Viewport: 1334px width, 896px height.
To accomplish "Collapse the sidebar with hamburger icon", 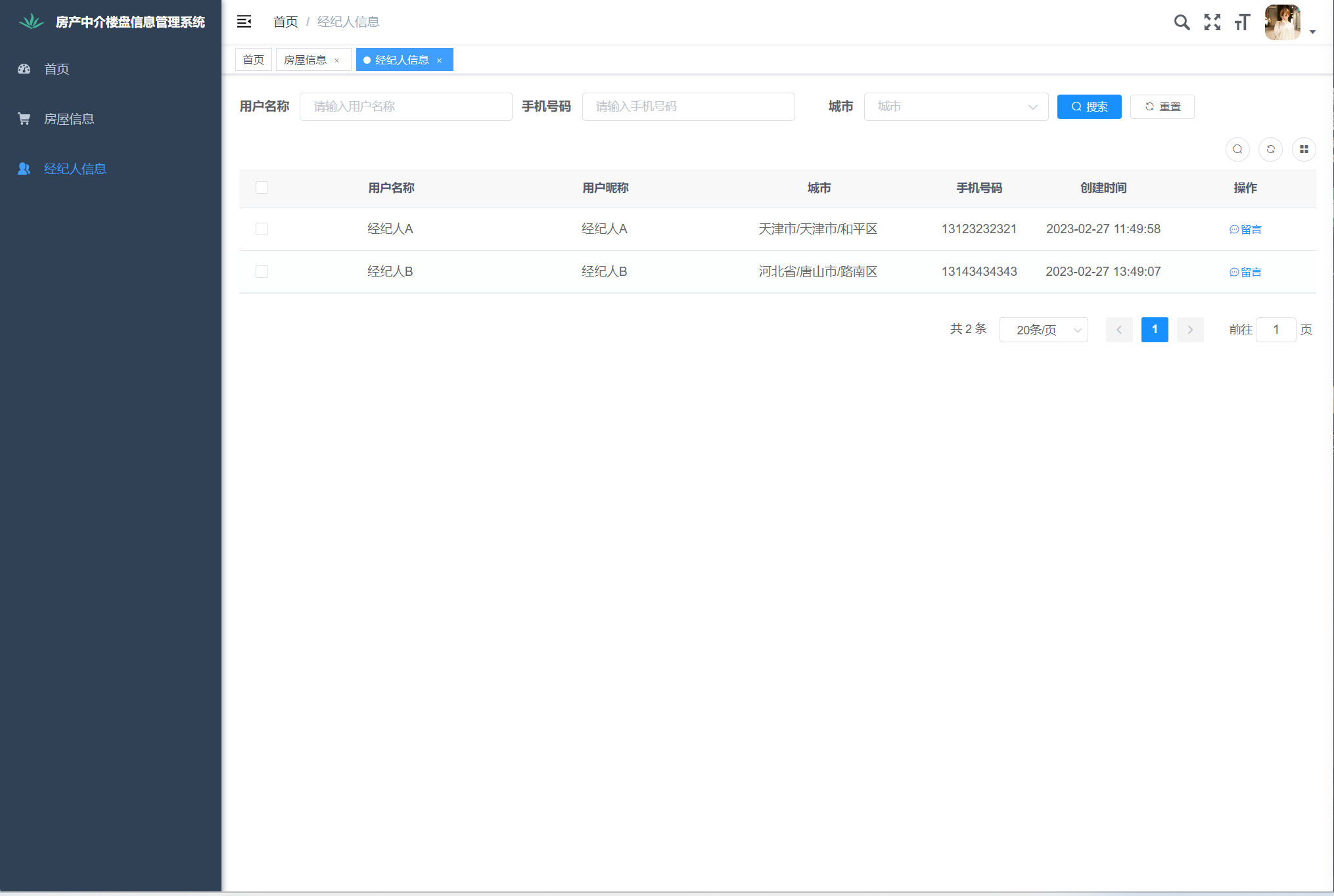I will pyautogui.click(x=244, y=22).
